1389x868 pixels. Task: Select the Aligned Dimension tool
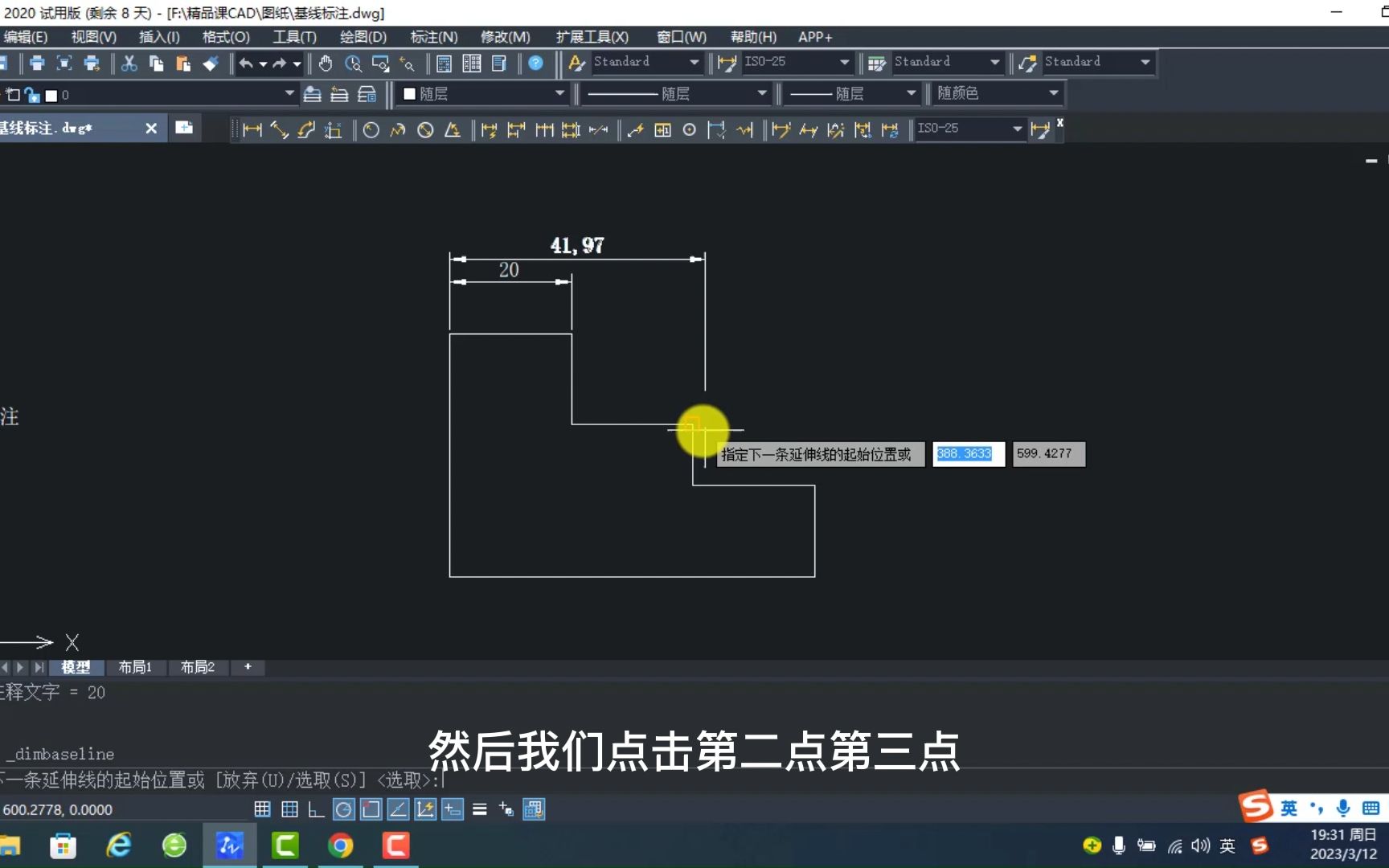[279, 129]
